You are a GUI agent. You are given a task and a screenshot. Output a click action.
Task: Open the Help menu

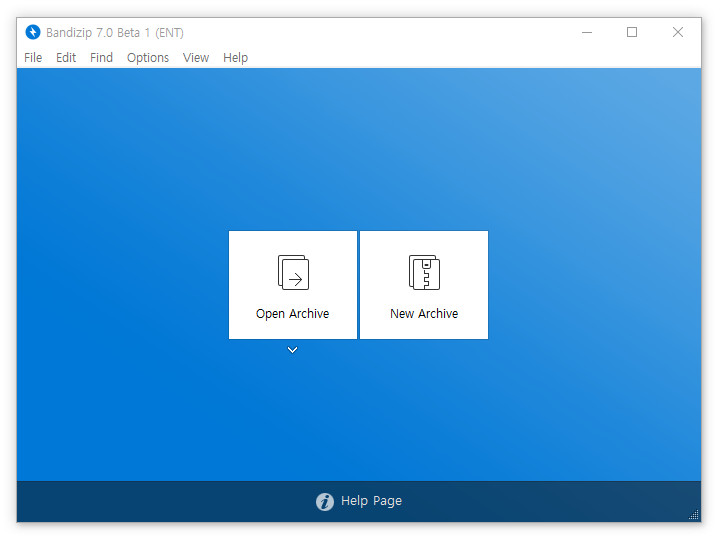(235, 58)
